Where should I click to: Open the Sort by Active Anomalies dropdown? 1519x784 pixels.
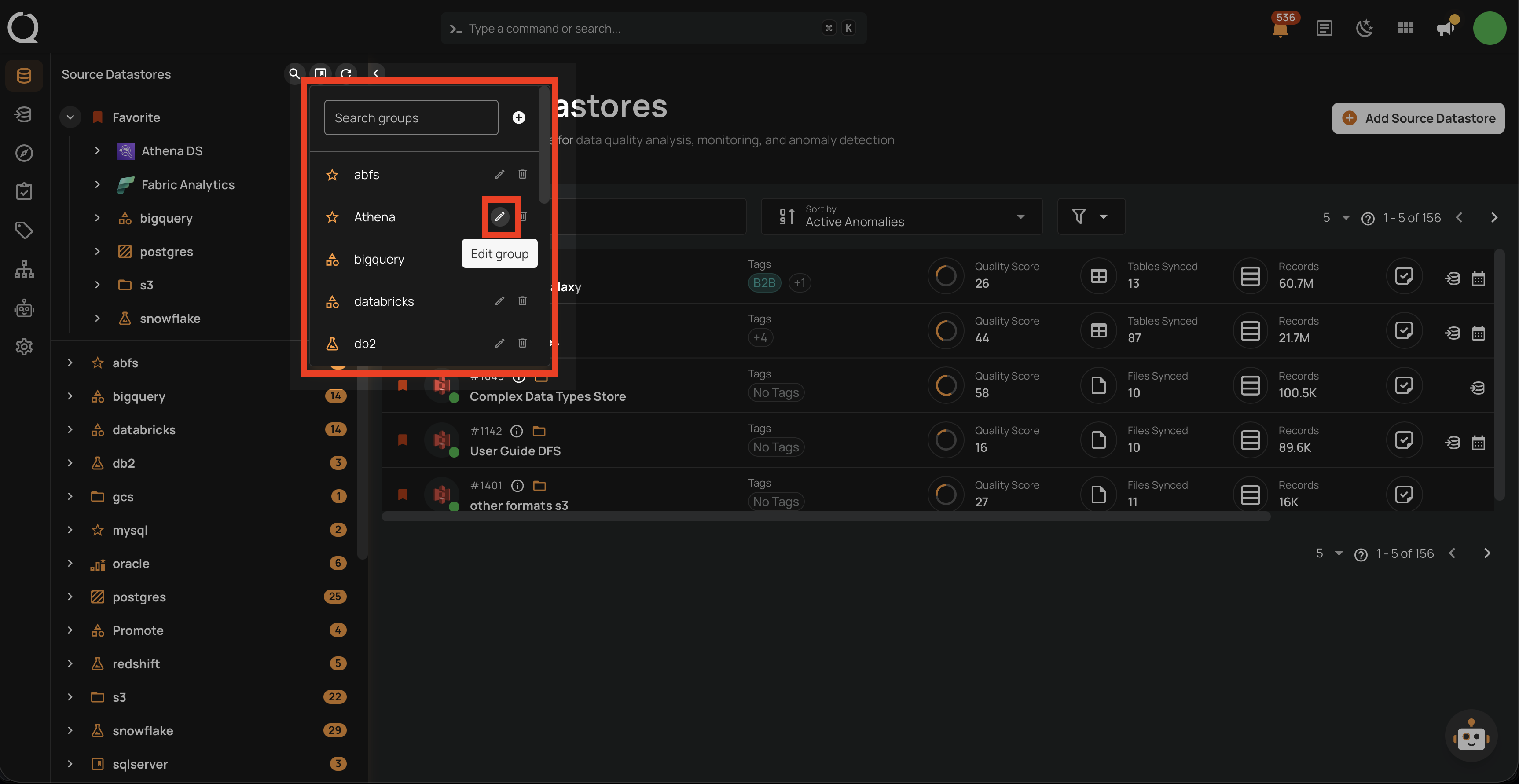[x=902, y=216]
